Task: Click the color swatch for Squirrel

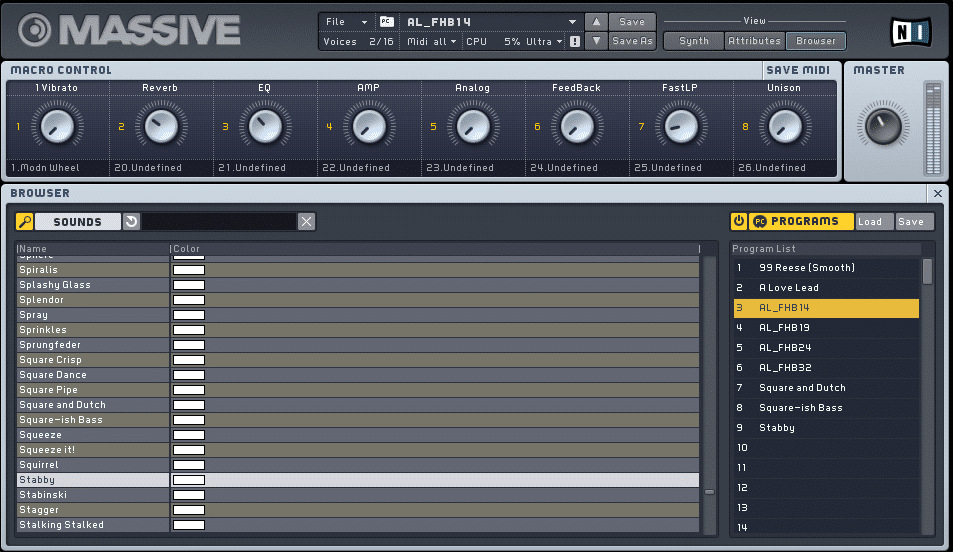Action: pos(189,465)
